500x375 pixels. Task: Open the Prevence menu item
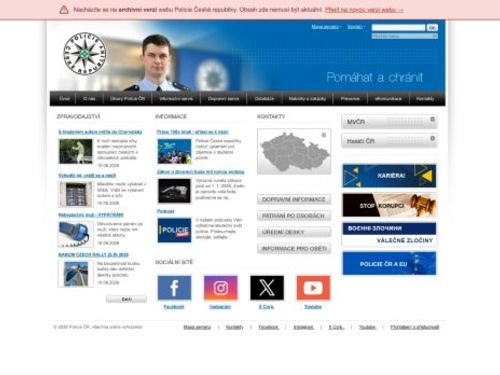click(x=350, y=99)
